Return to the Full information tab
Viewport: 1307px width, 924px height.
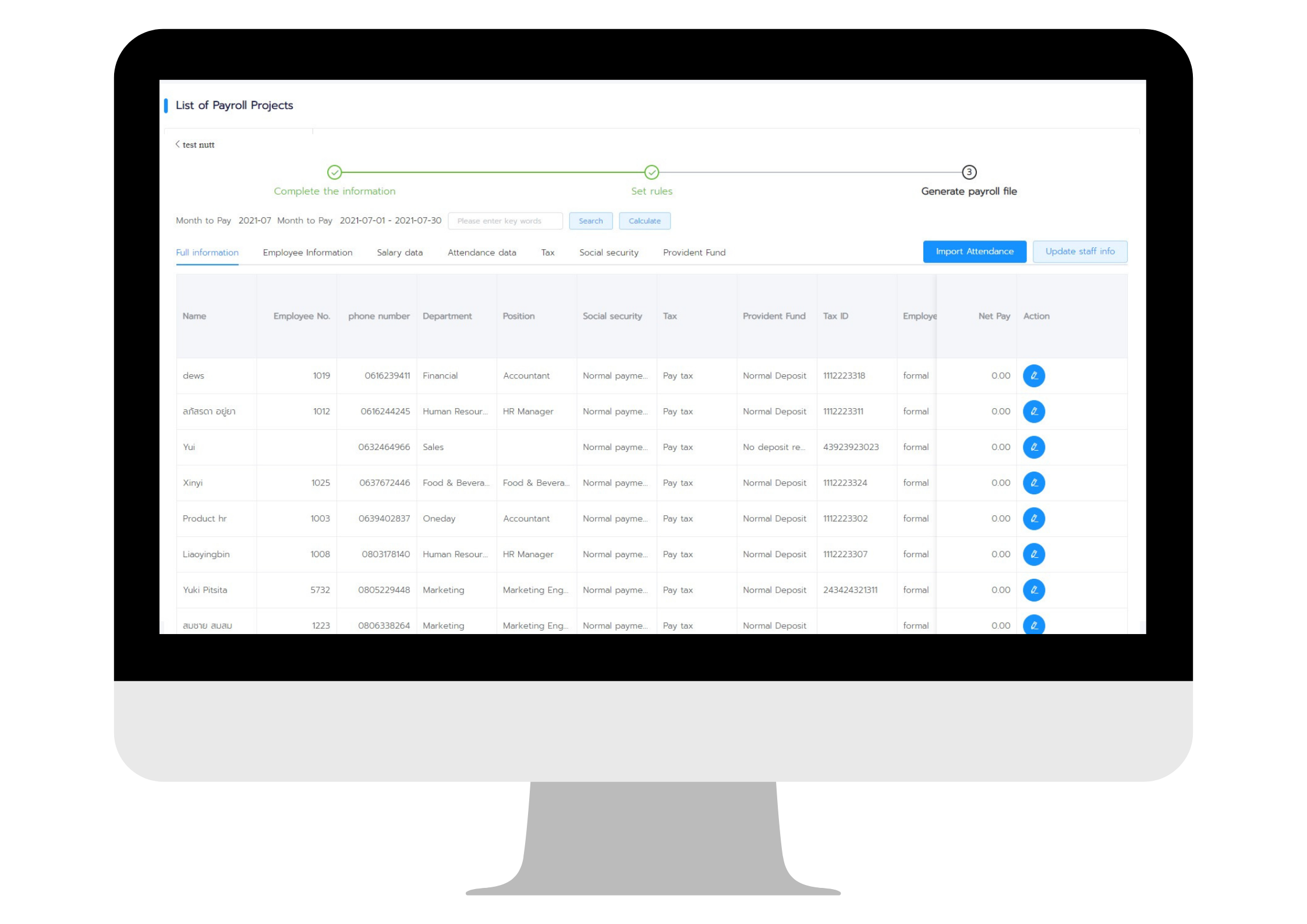[x=207, y=252]
